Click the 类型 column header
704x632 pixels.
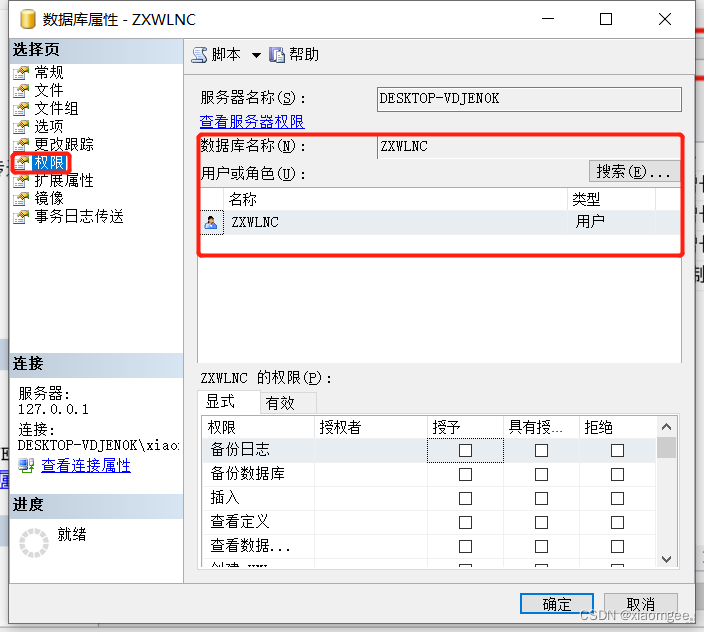(x=612, y=199)
